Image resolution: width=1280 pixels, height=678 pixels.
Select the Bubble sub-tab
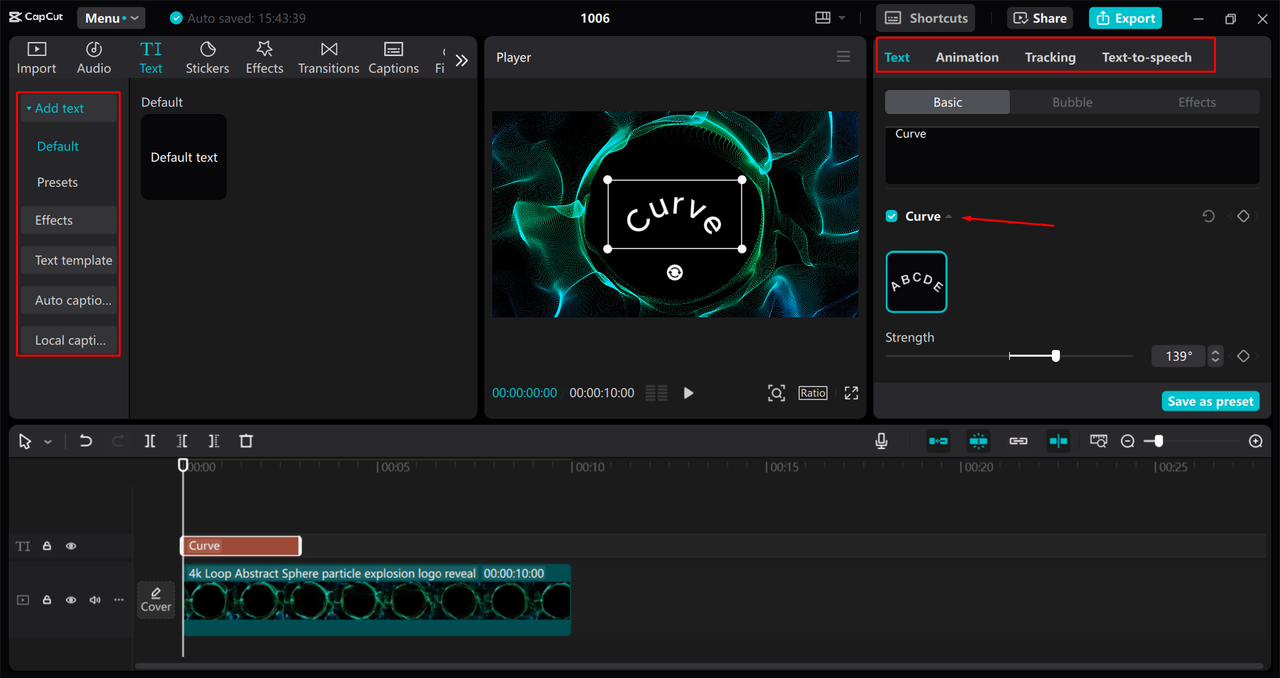coord(1072,102)
